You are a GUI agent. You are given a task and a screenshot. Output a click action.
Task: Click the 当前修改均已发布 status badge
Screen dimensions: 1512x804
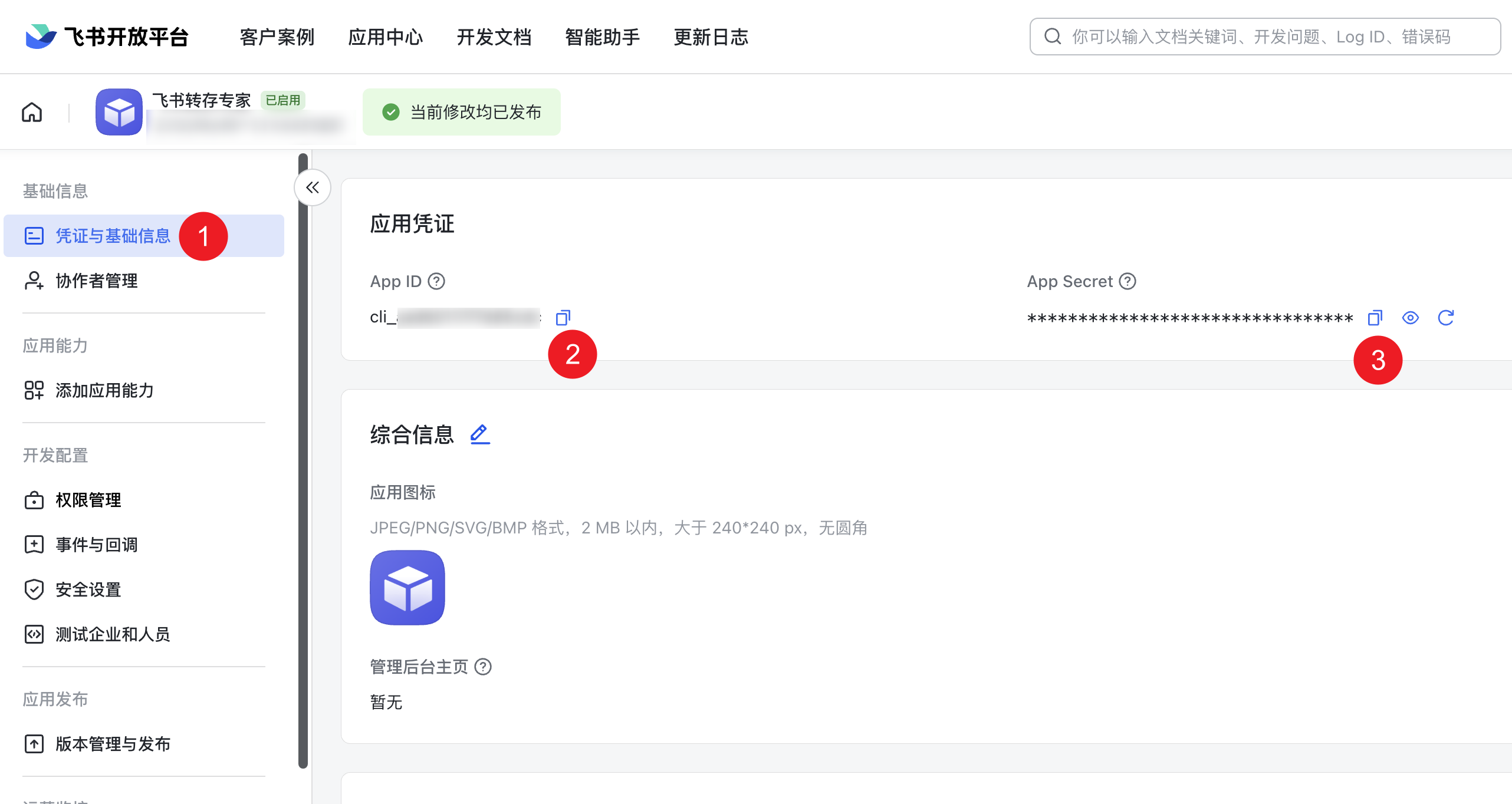[x=462, y=112]
